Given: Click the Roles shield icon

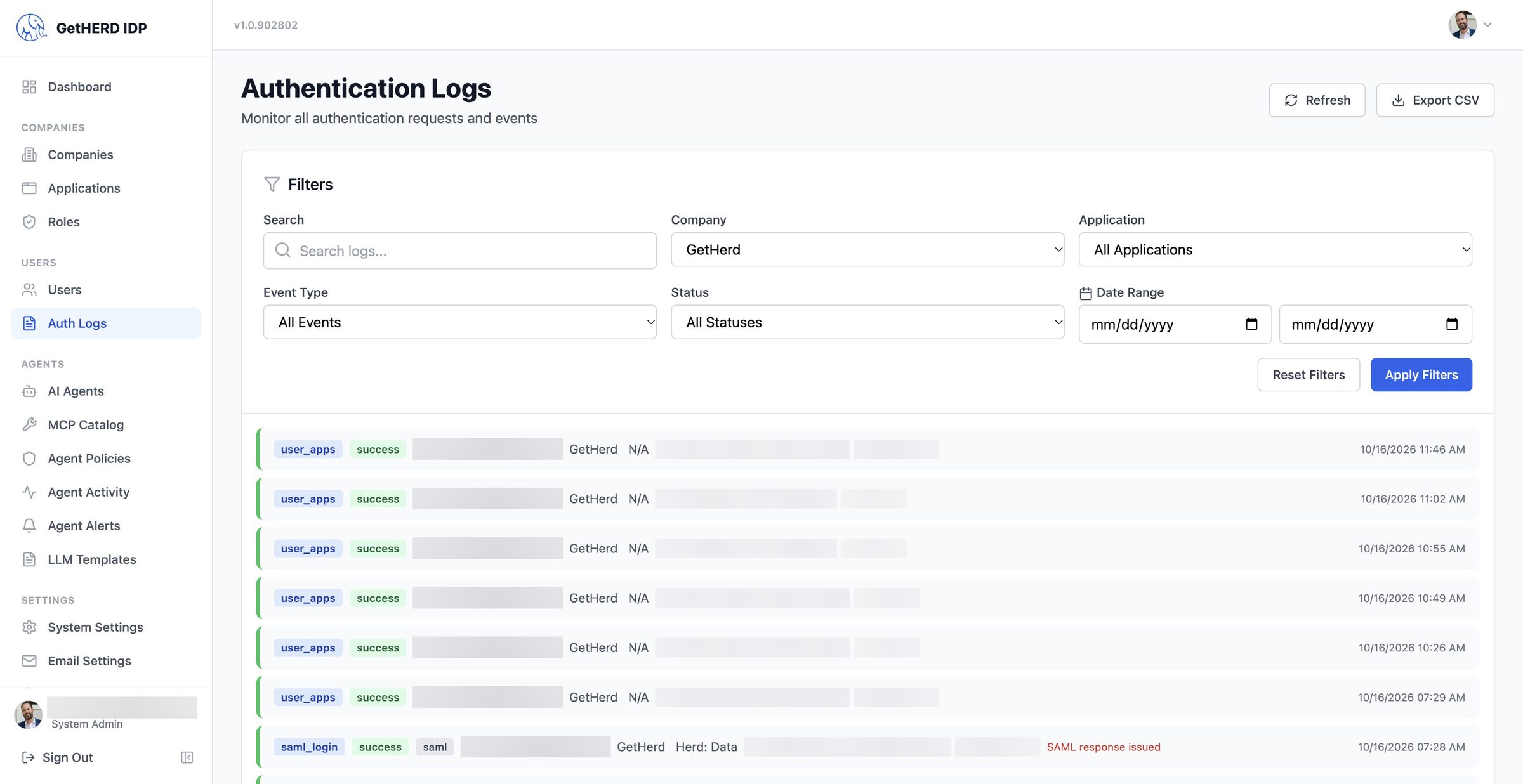Looking at the screenshot, I should point(29,222).
